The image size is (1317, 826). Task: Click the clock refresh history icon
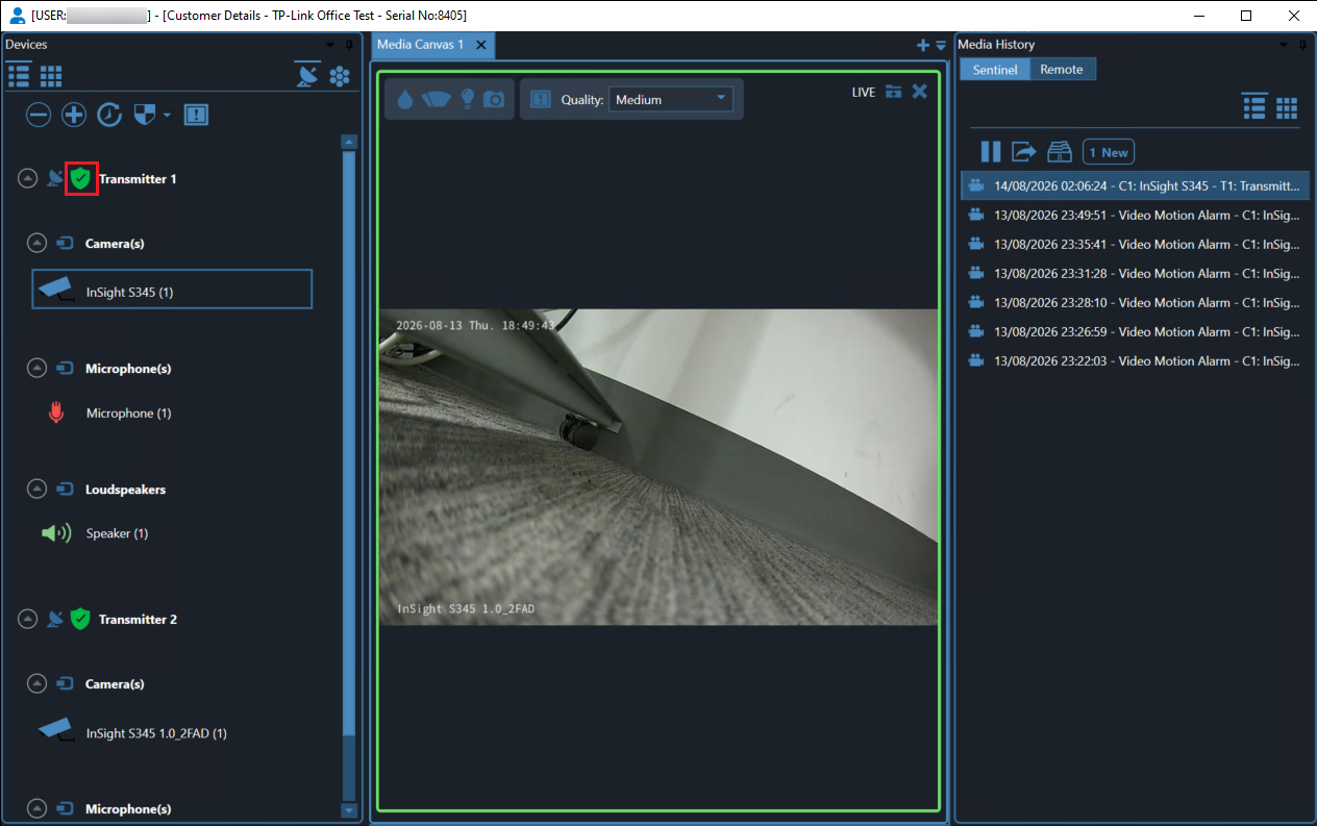pos(109,115)
